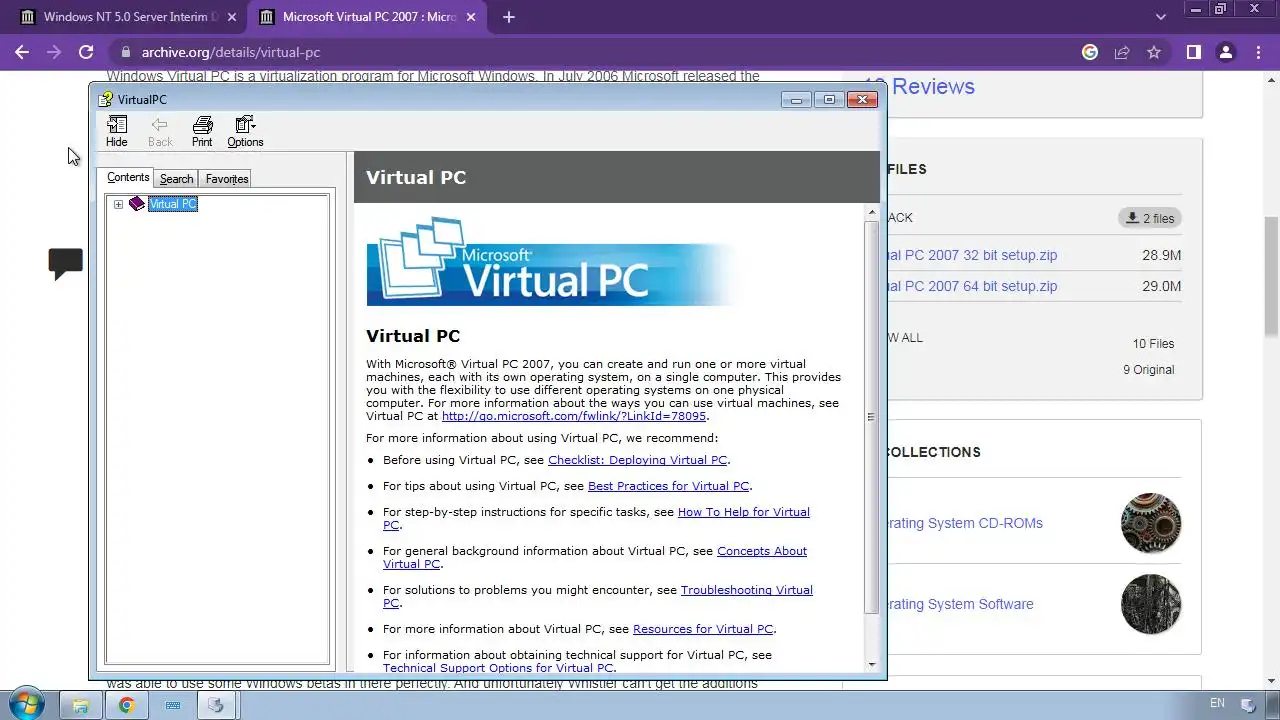Open Concepts About Virtual PC link
The image size is (1280, 720).
pos(761,551)
